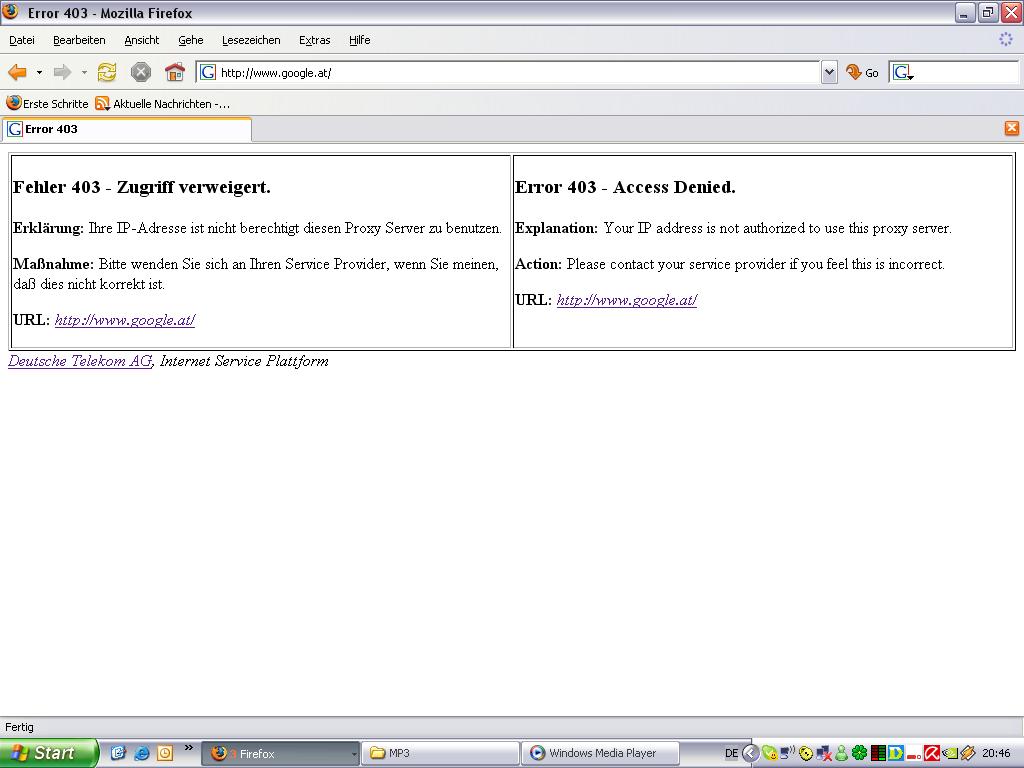Select the Error 403 tab

(x=126, y=129)
